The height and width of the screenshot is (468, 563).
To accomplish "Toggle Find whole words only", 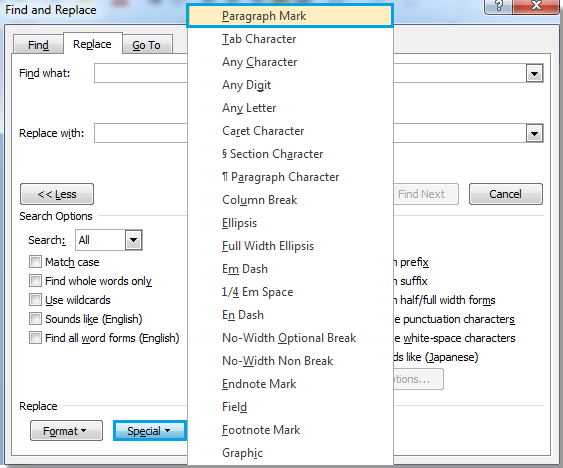I will pyautogui.click(x=35, y=281).
